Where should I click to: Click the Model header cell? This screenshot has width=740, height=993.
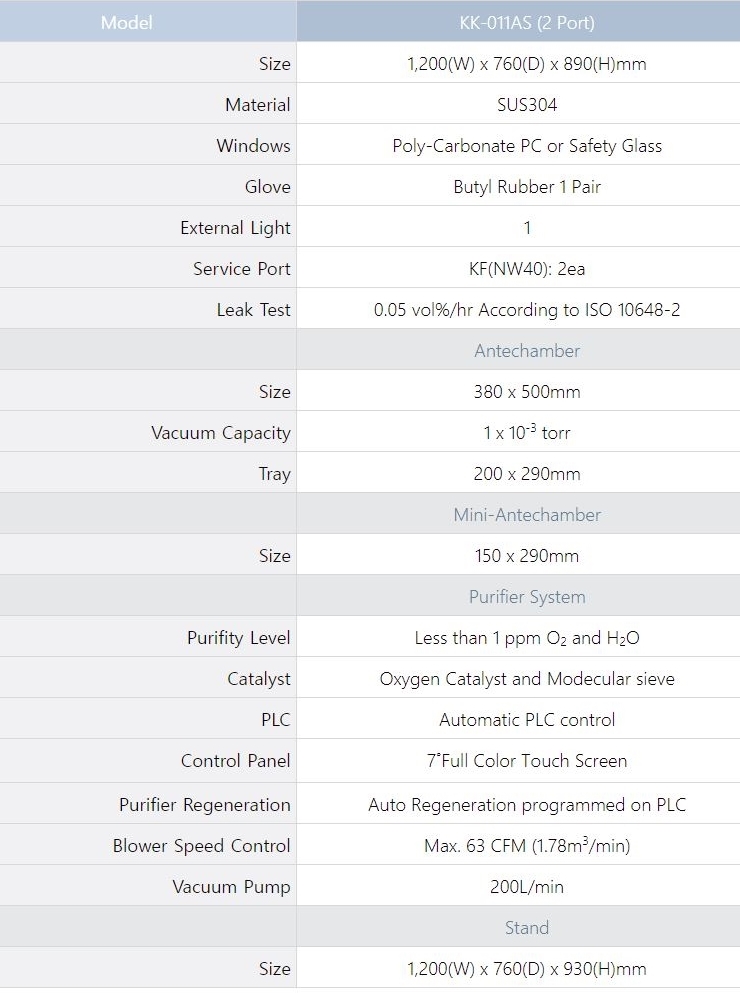(x=127, y=22)
